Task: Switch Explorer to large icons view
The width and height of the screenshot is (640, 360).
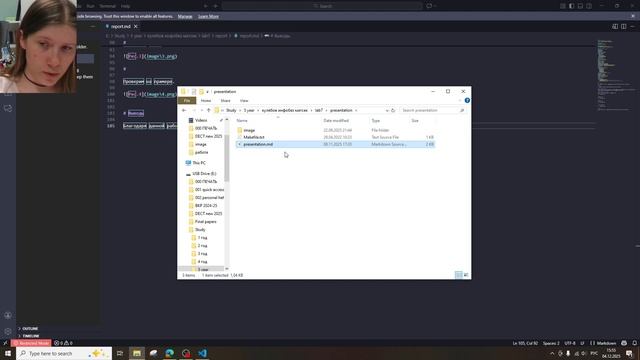Action: (466, 275)
